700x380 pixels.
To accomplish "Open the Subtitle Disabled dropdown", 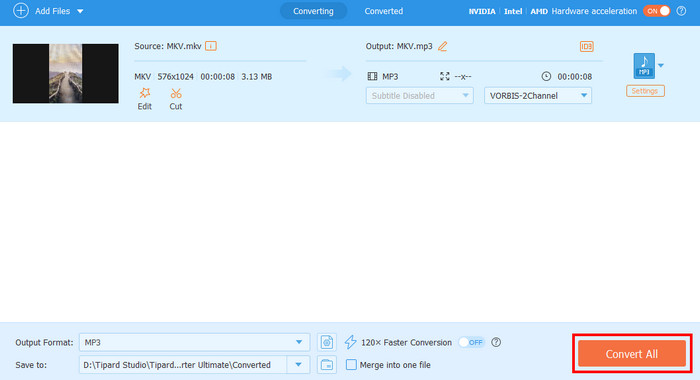I will point(420,96).
